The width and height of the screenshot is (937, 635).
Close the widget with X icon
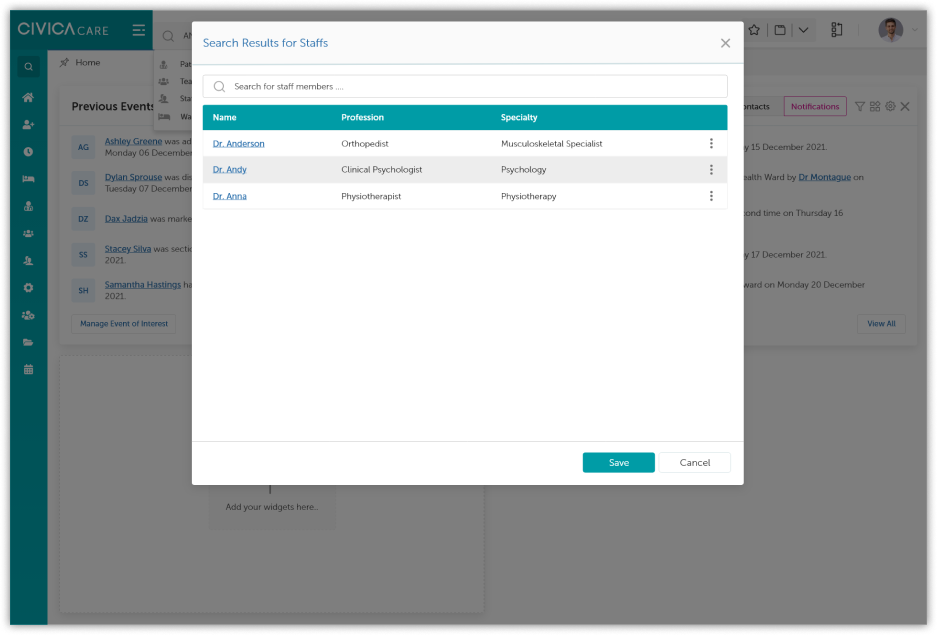[905, 106]
